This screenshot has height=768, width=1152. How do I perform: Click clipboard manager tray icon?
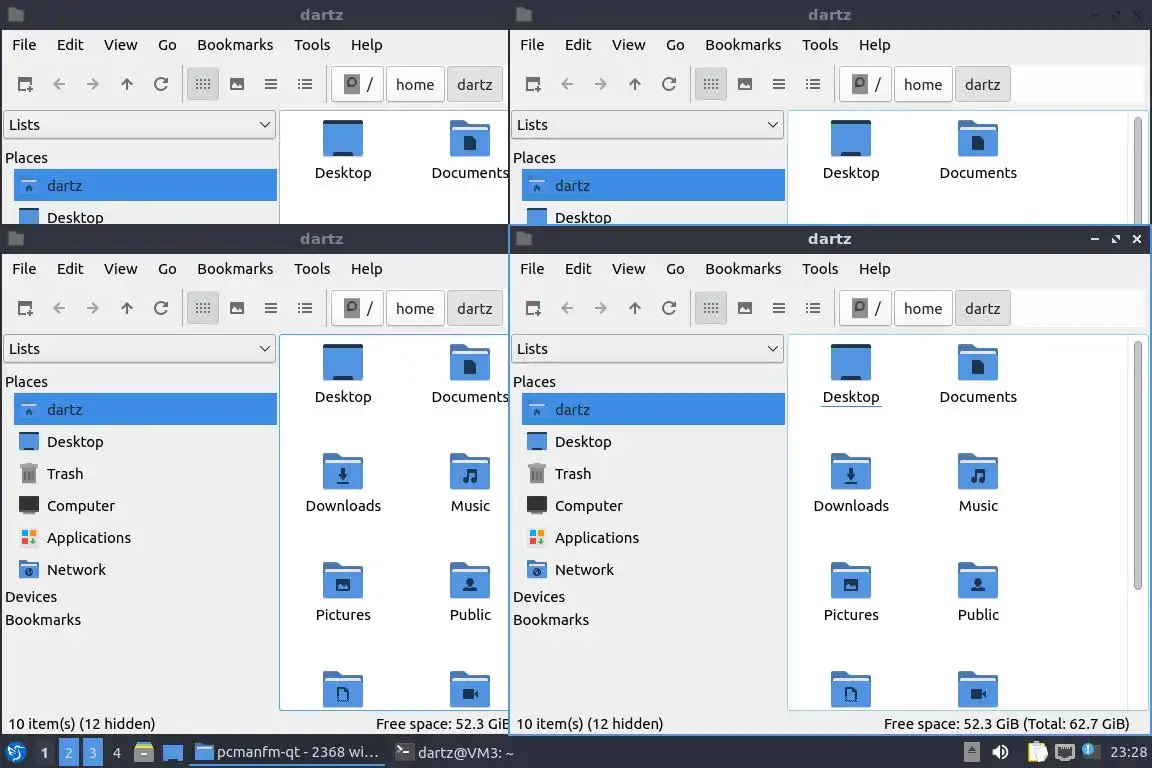[1037, 752]
